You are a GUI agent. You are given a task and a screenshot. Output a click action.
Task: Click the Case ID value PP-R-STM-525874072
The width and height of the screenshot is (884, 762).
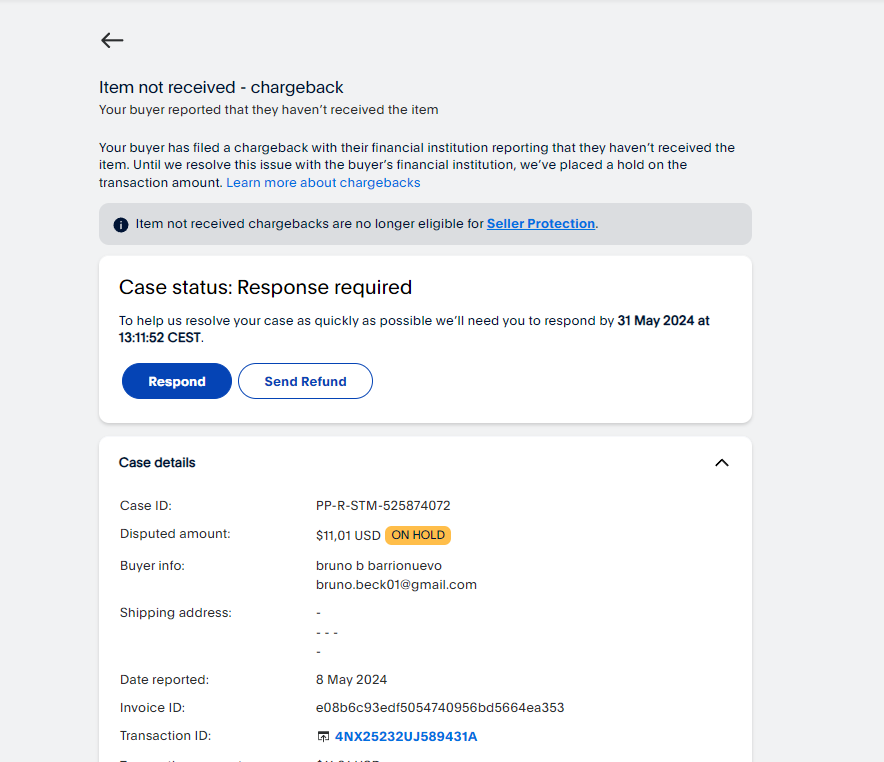[x=383, y=506]
